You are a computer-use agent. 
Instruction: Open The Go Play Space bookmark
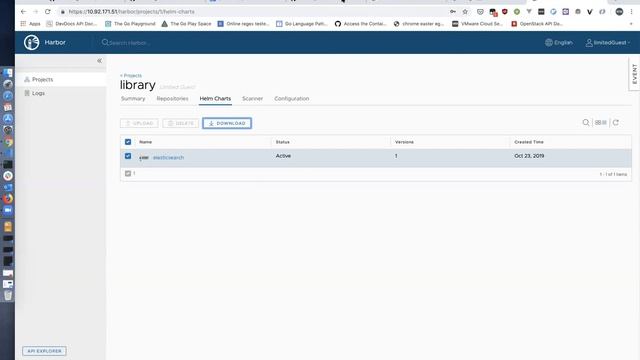[x=187, y=24]
